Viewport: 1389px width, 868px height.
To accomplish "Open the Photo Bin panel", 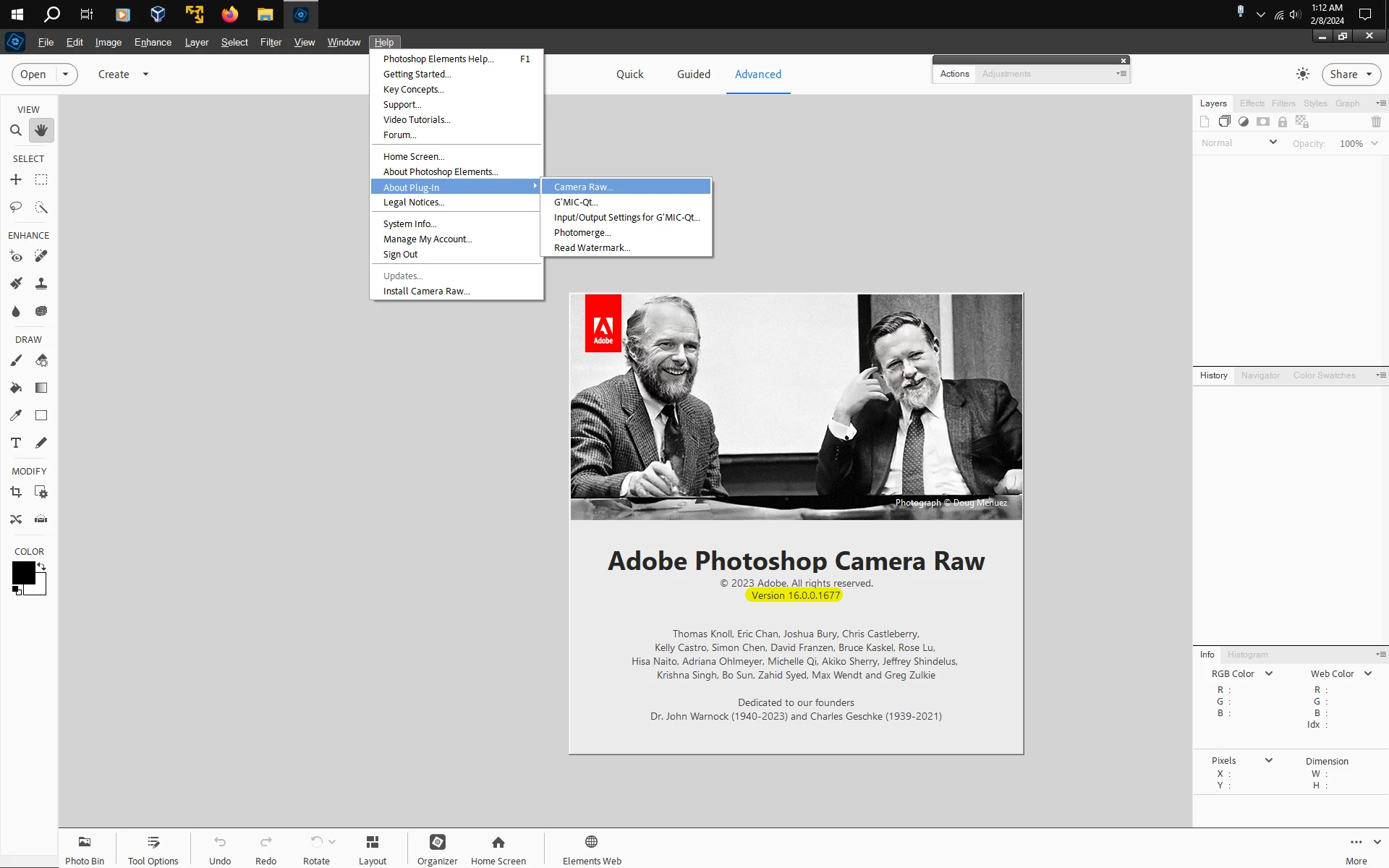I will click(85, 849).
